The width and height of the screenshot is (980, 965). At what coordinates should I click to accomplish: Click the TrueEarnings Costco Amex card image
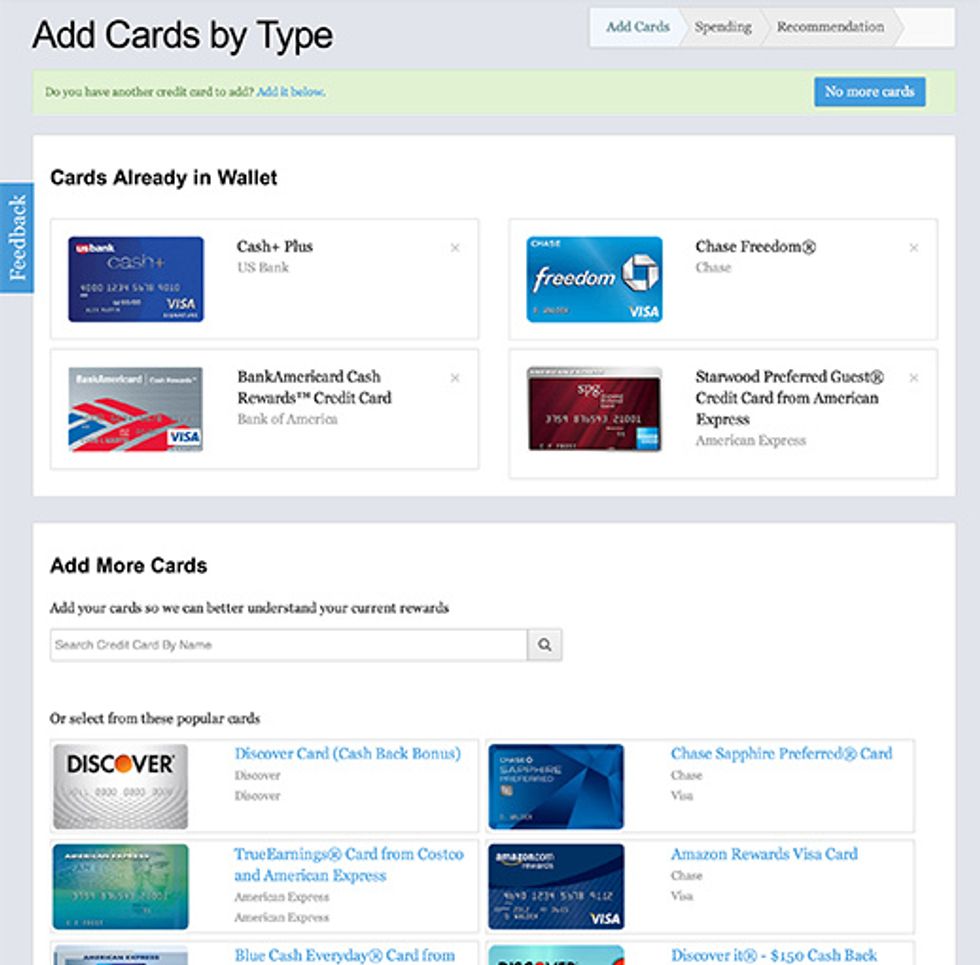[x=121, y=886]
